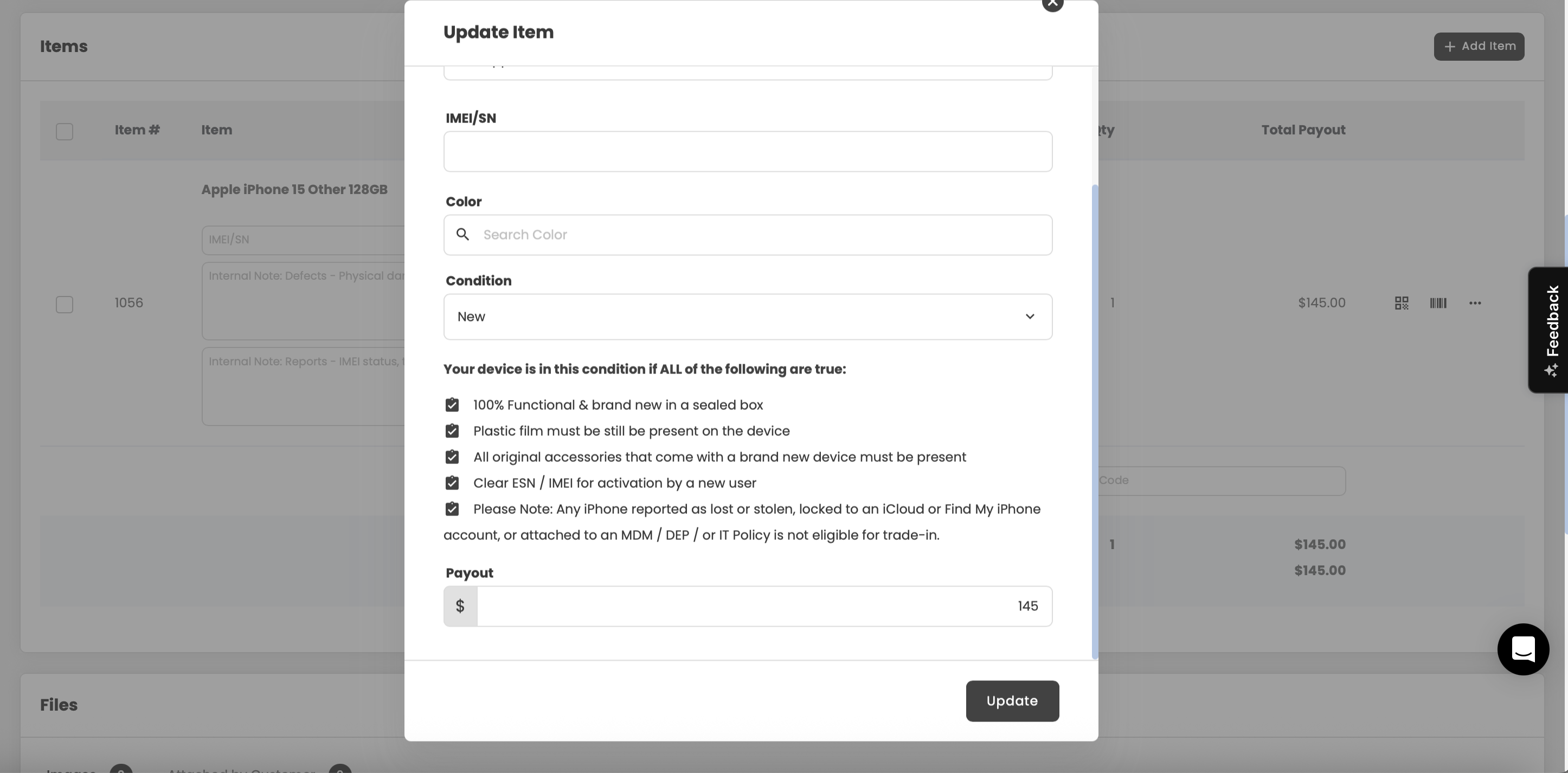Click the sealed box requirement check icon
1568x773 pixels.
[452, 405]
